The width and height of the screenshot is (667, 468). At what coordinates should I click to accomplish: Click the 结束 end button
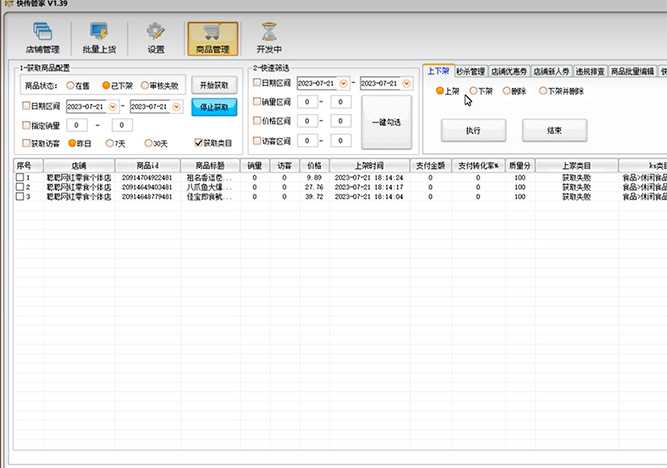coord(554,131)
